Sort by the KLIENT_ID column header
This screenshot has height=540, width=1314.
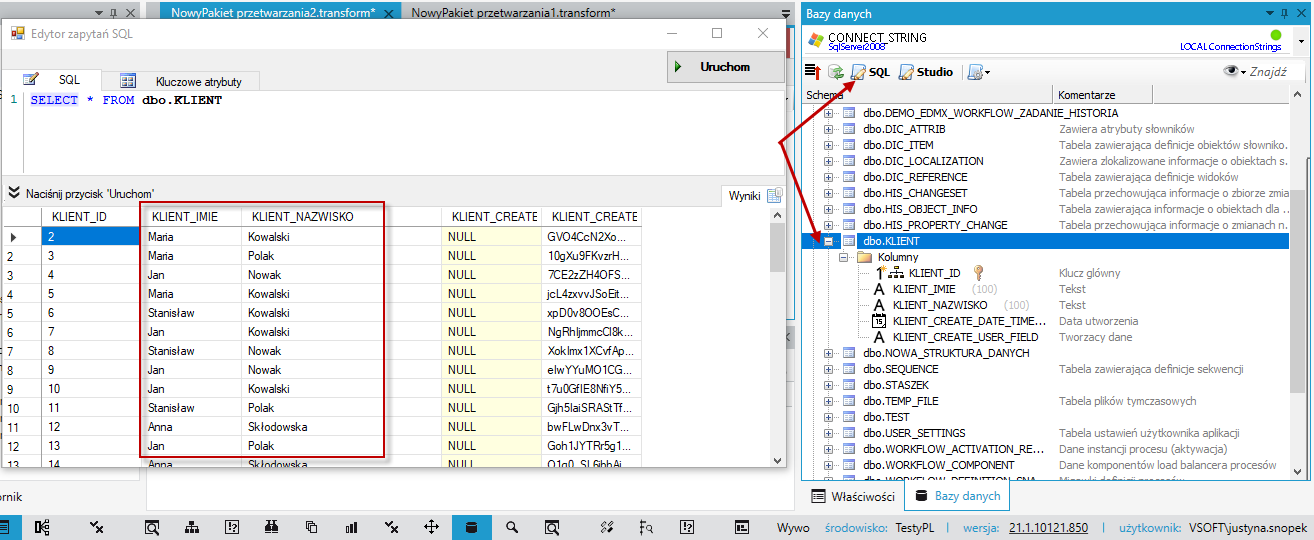pos(90,217)
